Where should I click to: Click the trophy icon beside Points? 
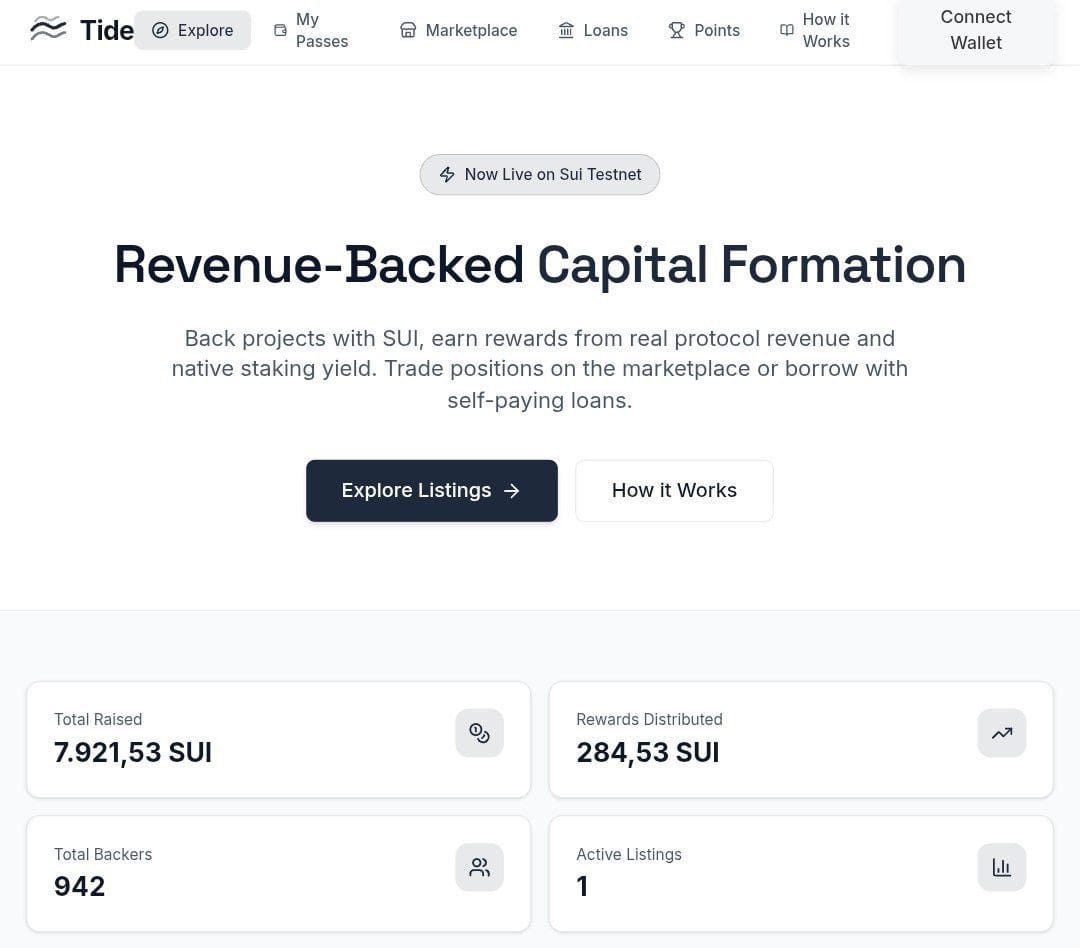point(677,30)
